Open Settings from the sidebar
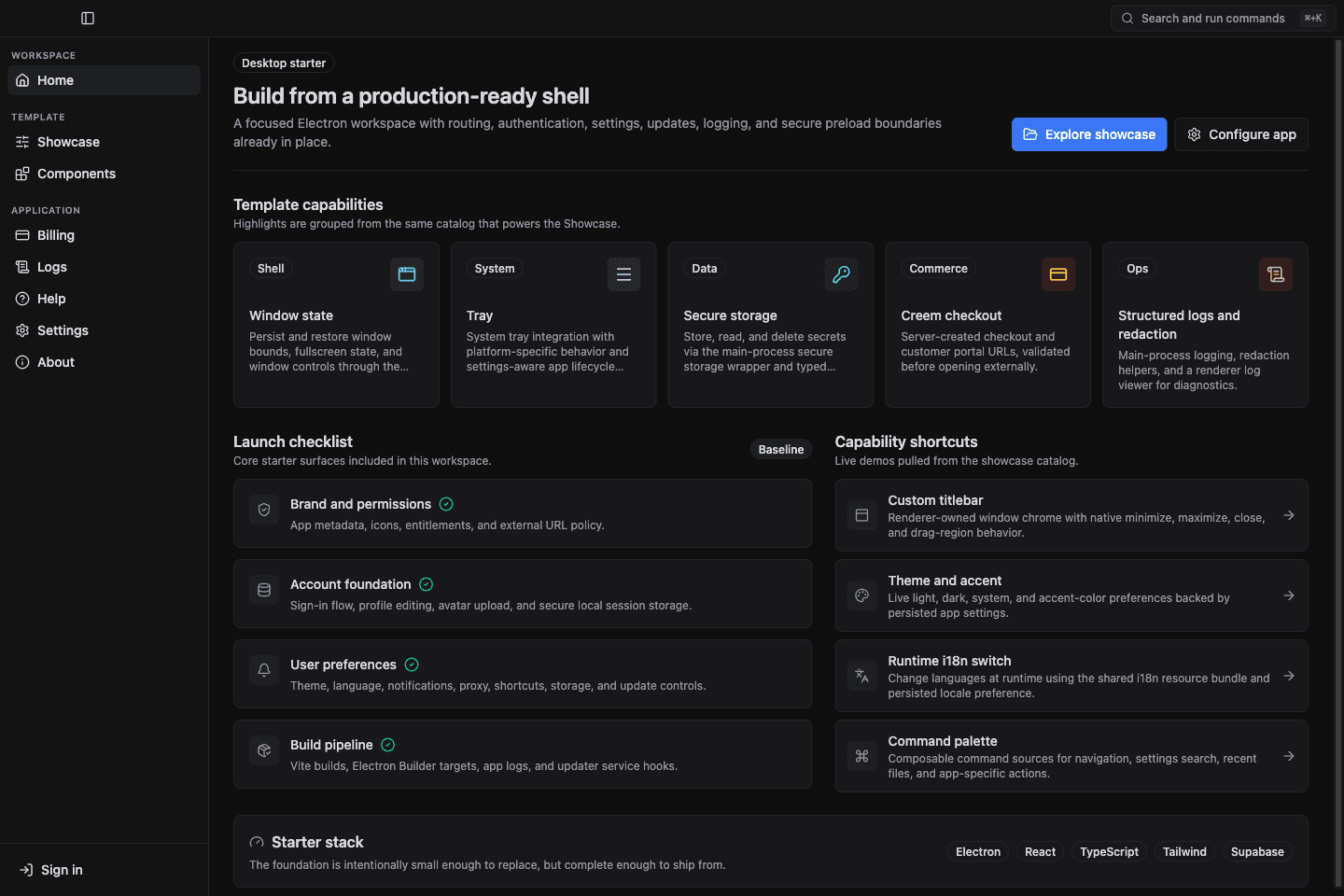The height and width of the screenshot is (896, 1344). (x=104, y=330)
